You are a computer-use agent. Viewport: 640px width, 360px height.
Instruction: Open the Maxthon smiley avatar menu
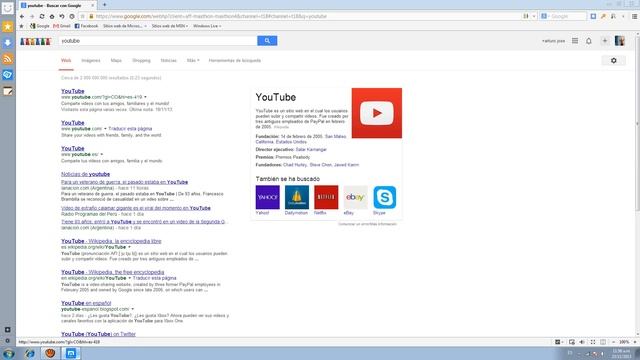click(x=8, y=8)
